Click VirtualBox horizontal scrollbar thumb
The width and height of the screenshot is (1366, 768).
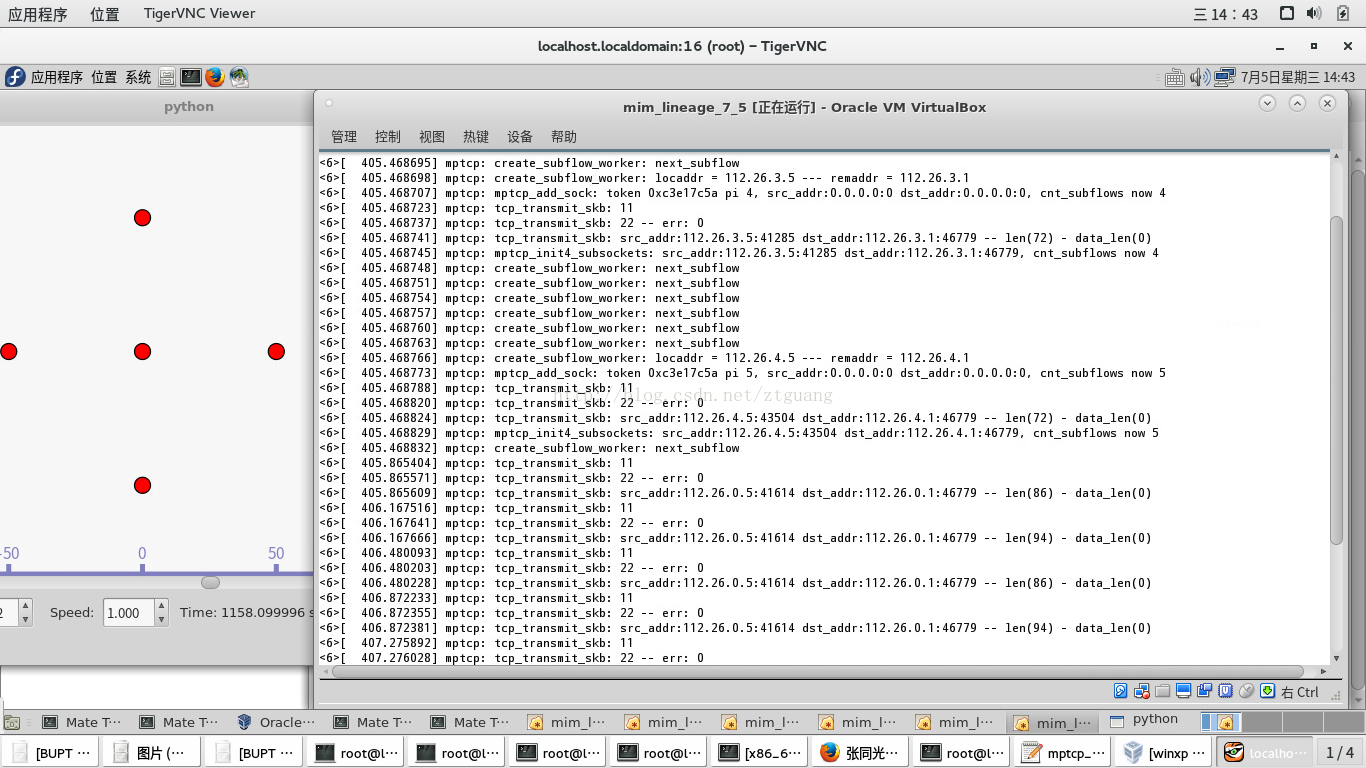pyautogui.click(x=818, y=672)
